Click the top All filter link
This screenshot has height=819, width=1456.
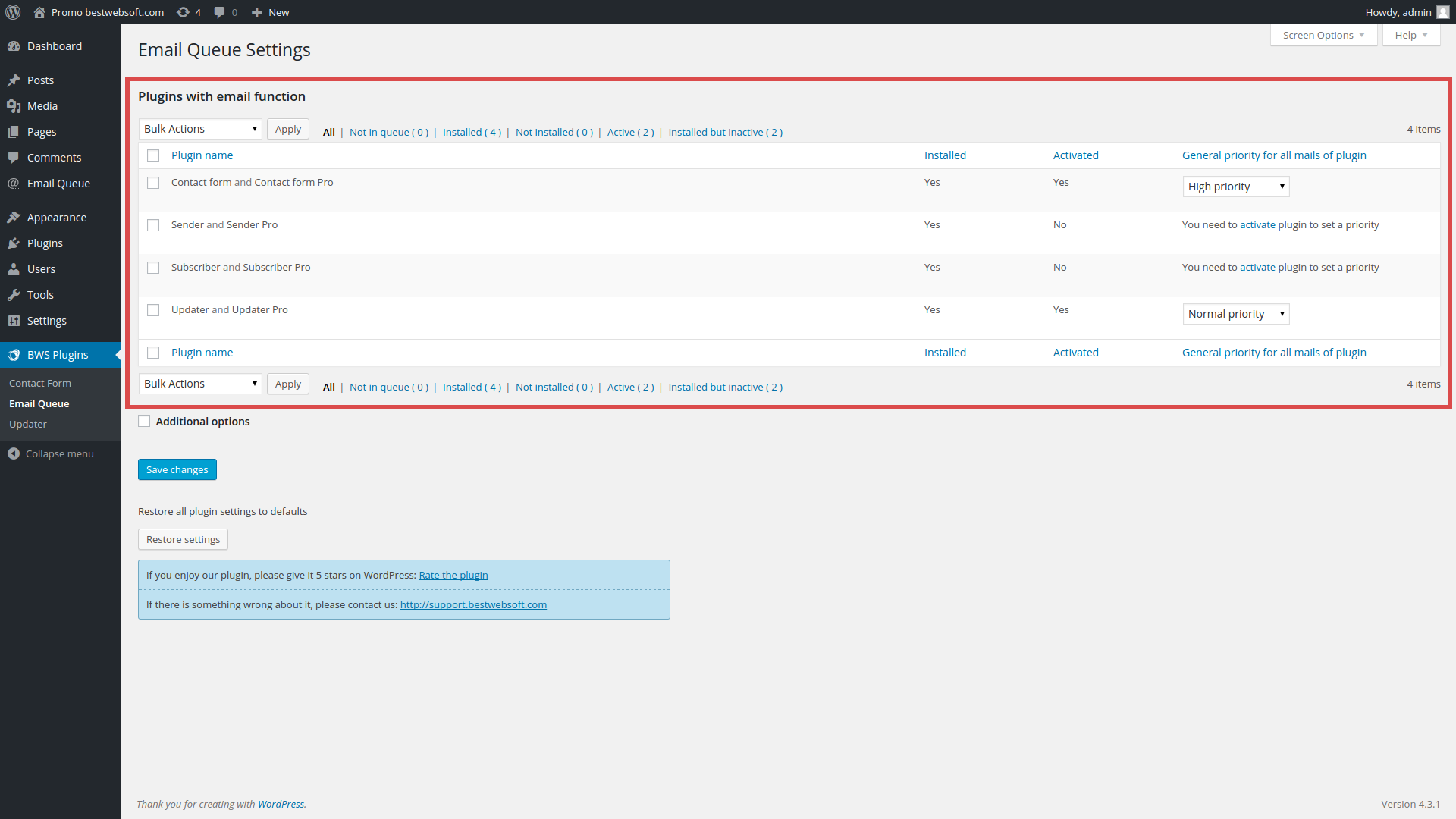point(329,132)
